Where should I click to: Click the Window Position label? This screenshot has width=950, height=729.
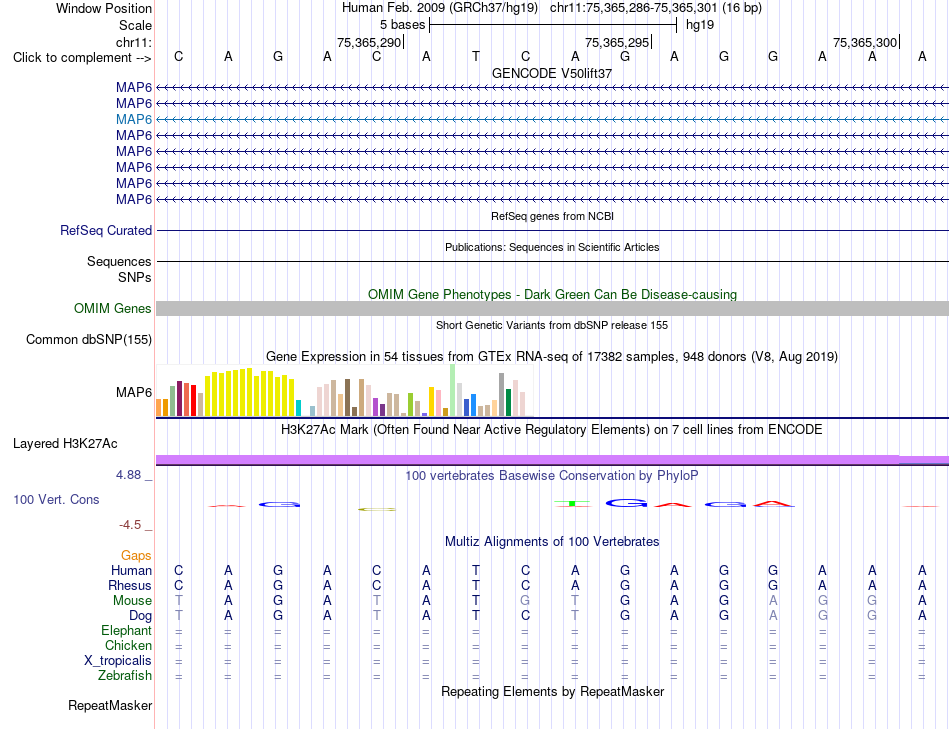[x=104, y=8]
